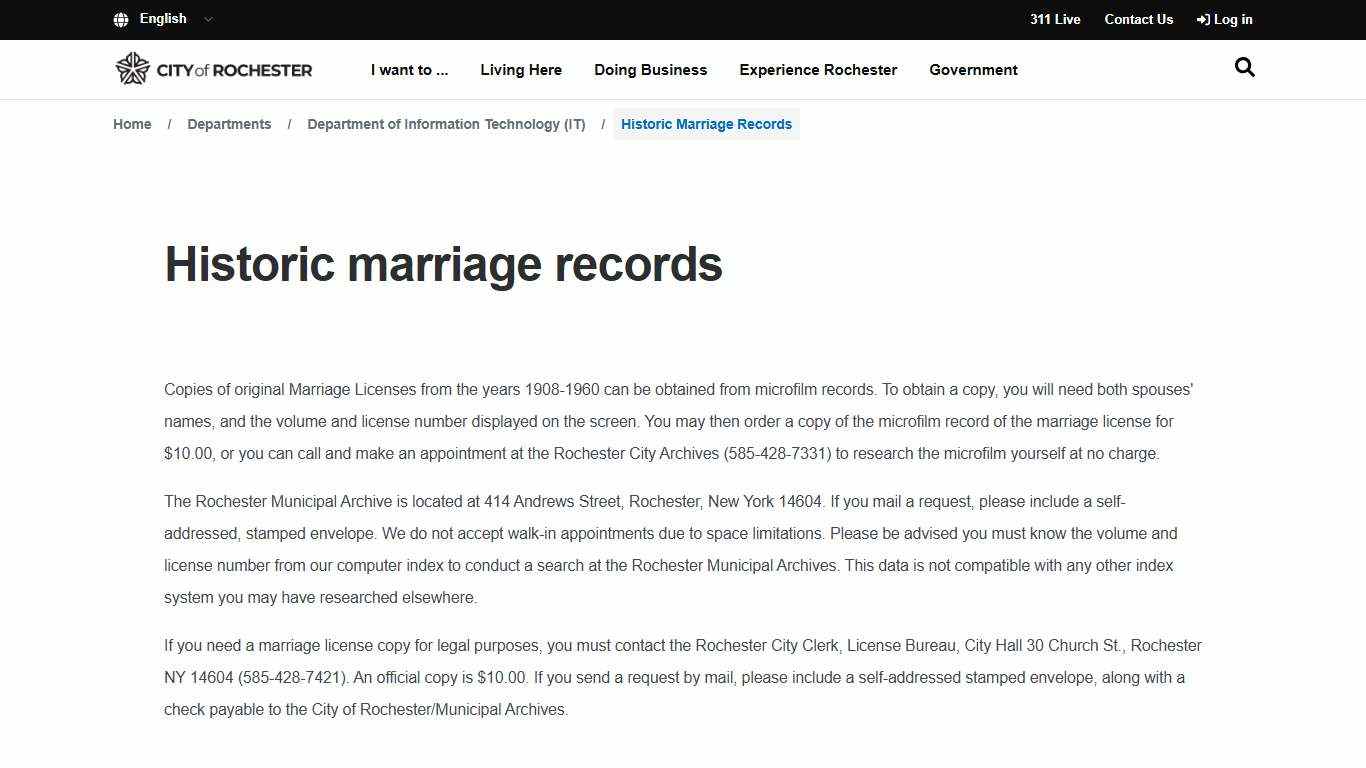This screenshot has width=1366, height=768.
Task: Open the Experience Rochester menu
Action: point(818,69)
